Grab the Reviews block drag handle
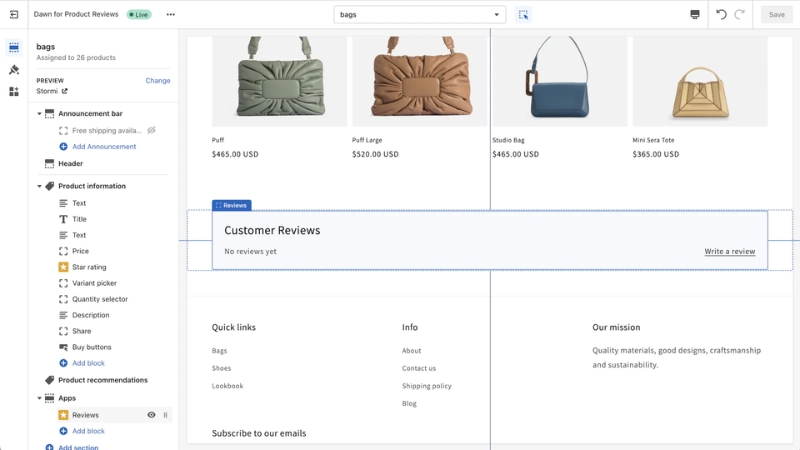The width and height of the screenshot is (800, 450). pos(165,415)
